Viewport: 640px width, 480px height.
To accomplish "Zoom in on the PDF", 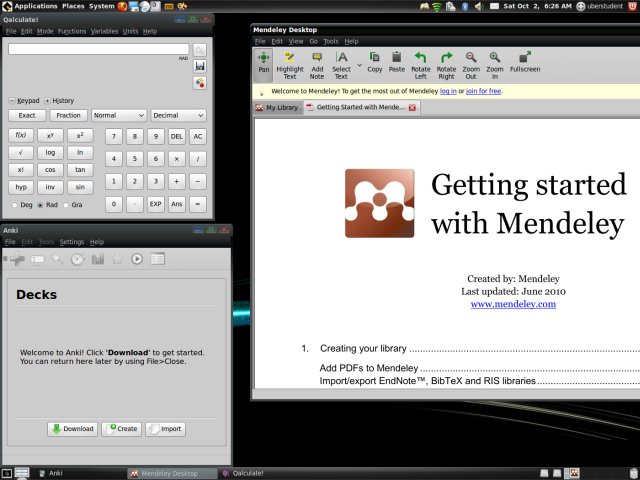I will (494, 63).
